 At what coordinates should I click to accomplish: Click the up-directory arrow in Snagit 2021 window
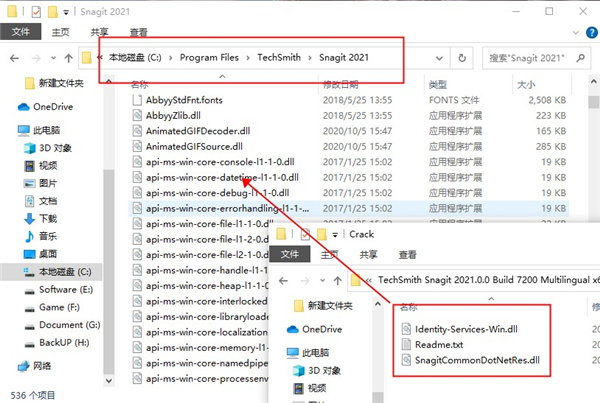pyautogui.click(x=66, y=57)
